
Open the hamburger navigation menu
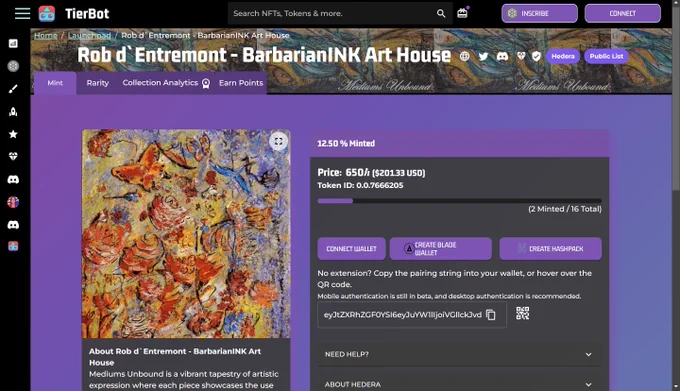coord(23,13)
